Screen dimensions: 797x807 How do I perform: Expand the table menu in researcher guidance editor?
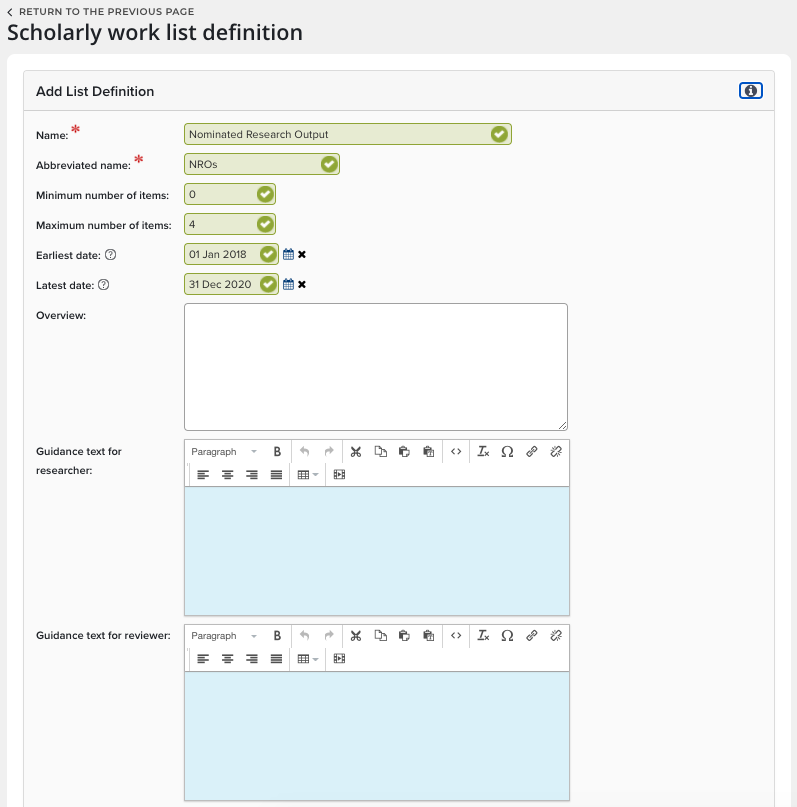[308, 475]
